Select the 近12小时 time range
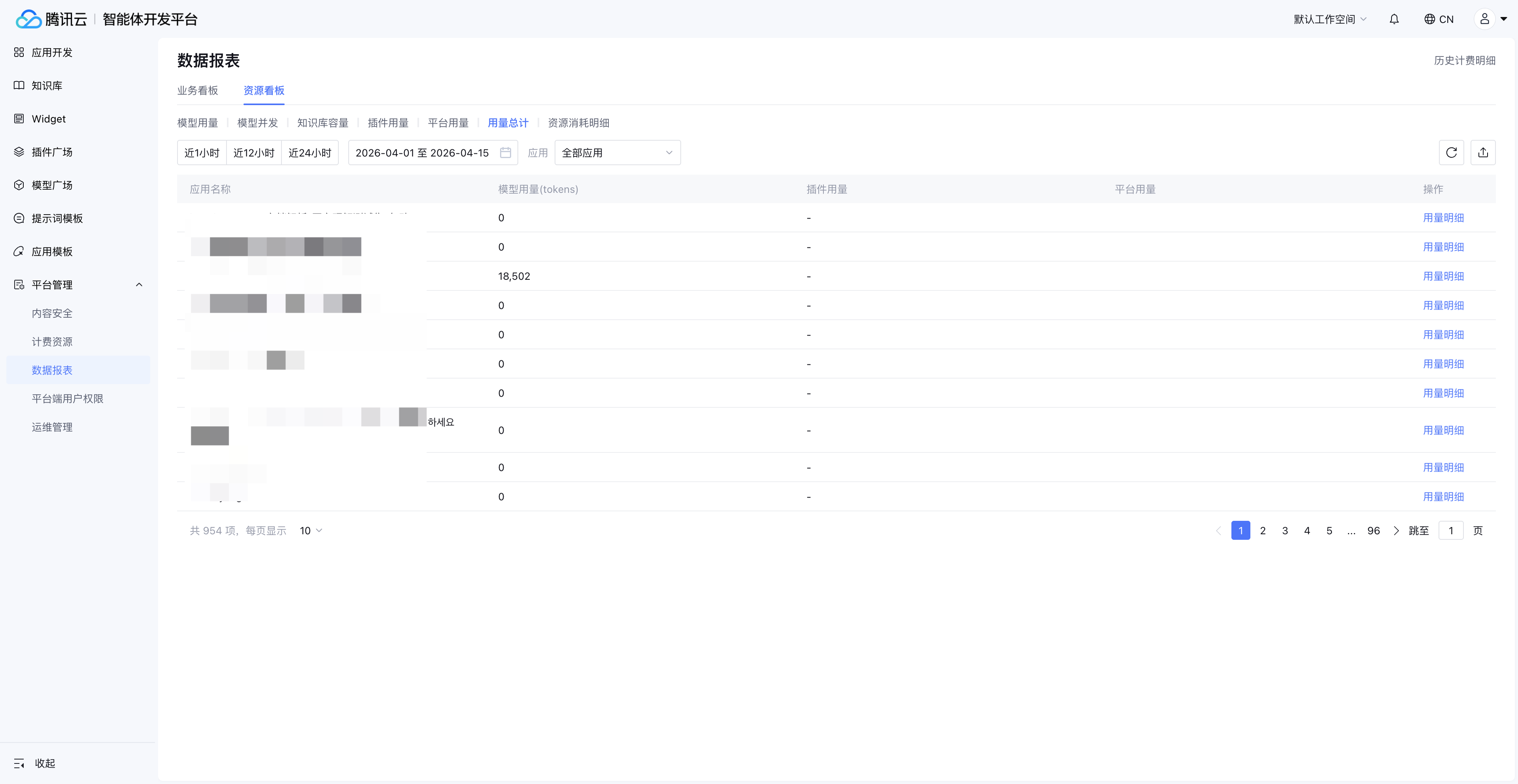The height and width of the screenshot is (784, 1518). (253, 153)
